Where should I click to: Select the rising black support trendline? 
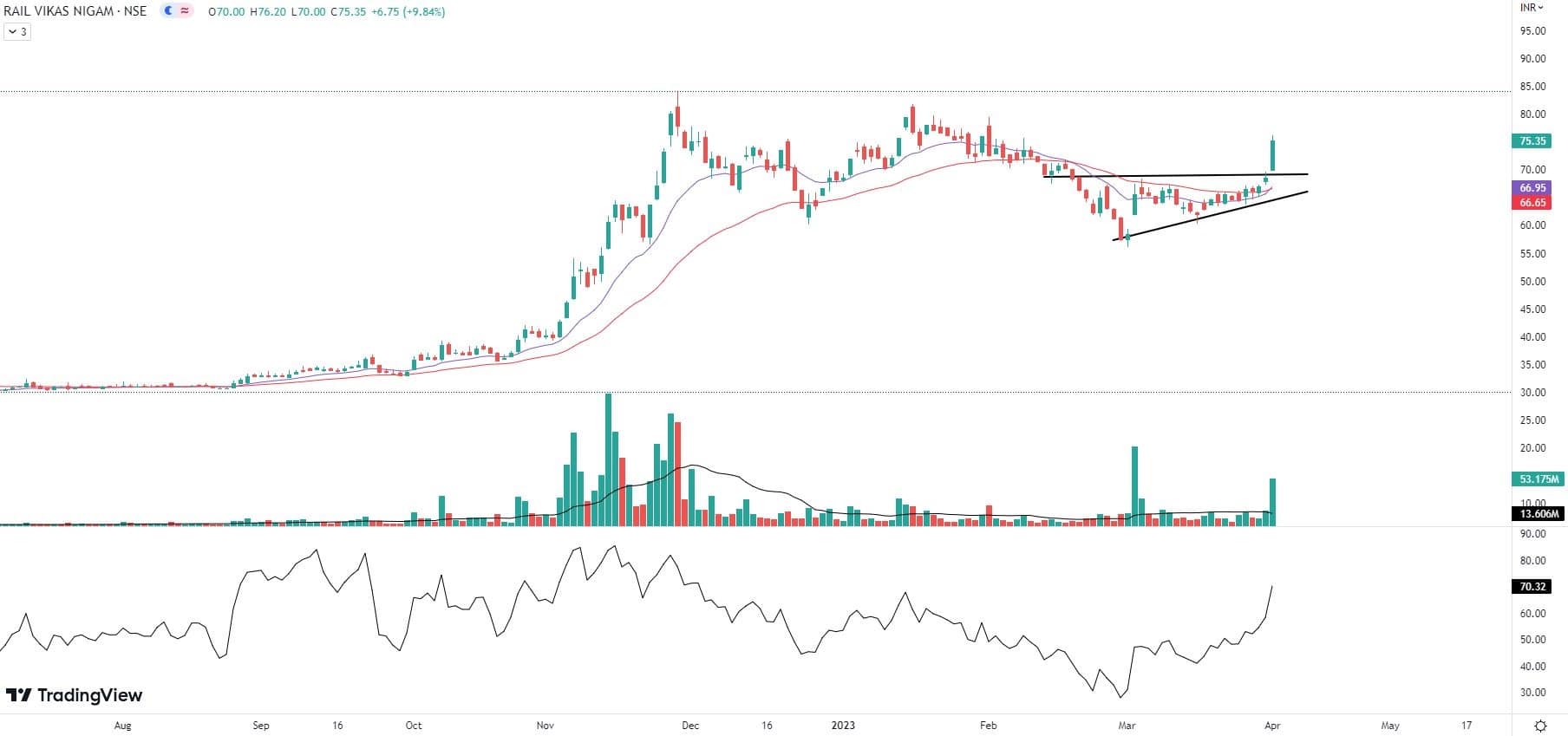pos(1210,216)
